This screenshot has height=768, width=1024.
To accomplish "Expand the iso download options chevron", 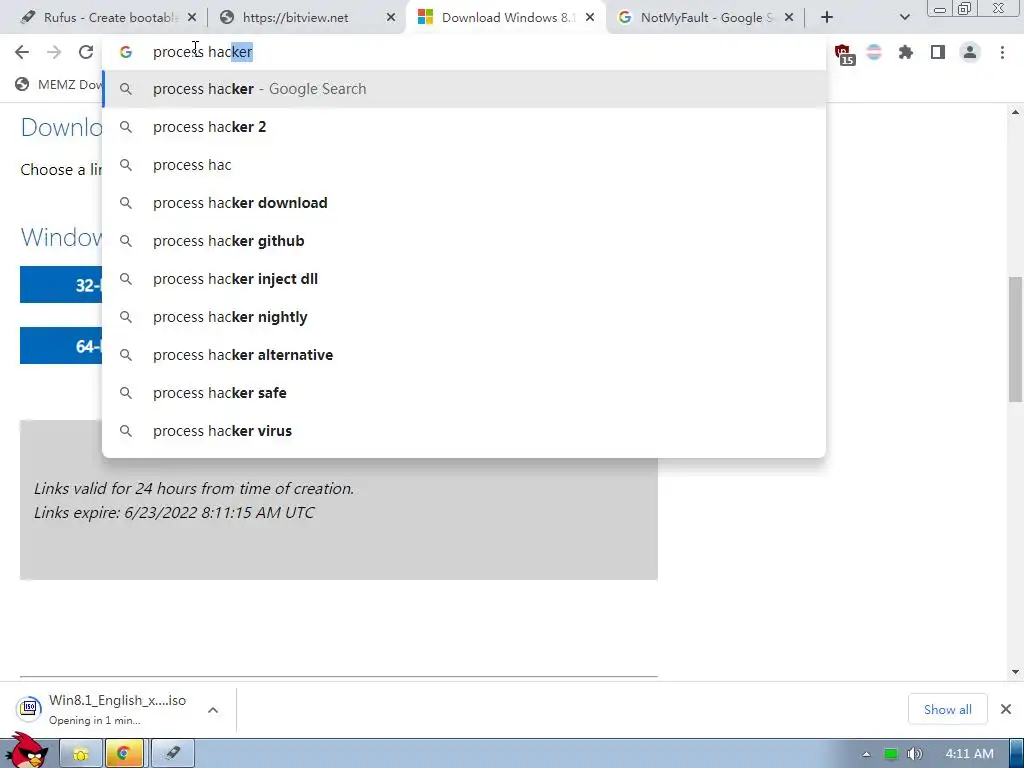I will pos(213,710).
